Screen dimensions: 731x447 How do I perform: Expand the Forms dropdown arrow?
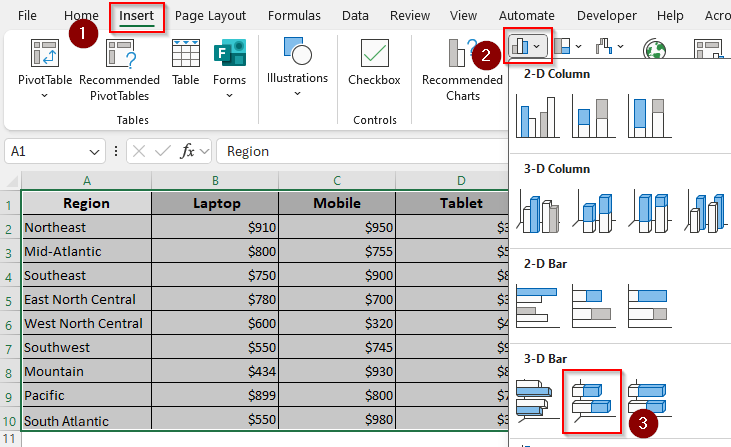coord(229,96)
